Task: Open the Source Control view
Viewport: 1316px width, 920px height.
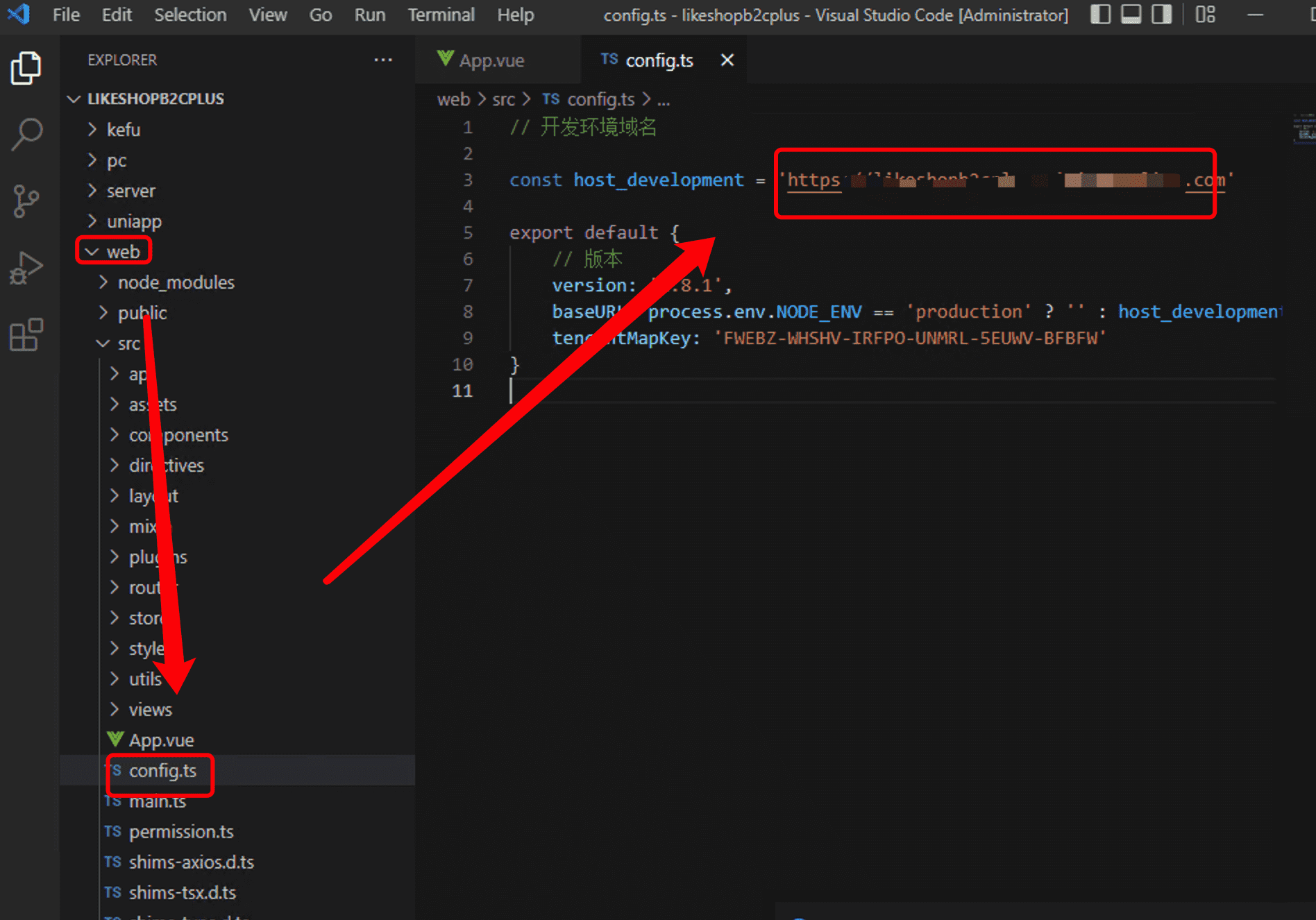Action: [26, 201]
